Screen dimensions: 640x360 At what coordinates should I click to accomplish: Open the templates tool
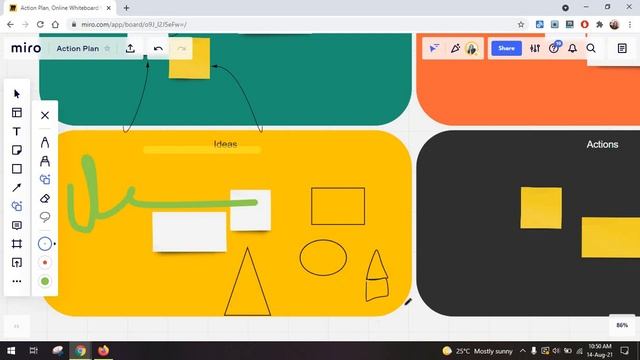click(x=17, y=113)
